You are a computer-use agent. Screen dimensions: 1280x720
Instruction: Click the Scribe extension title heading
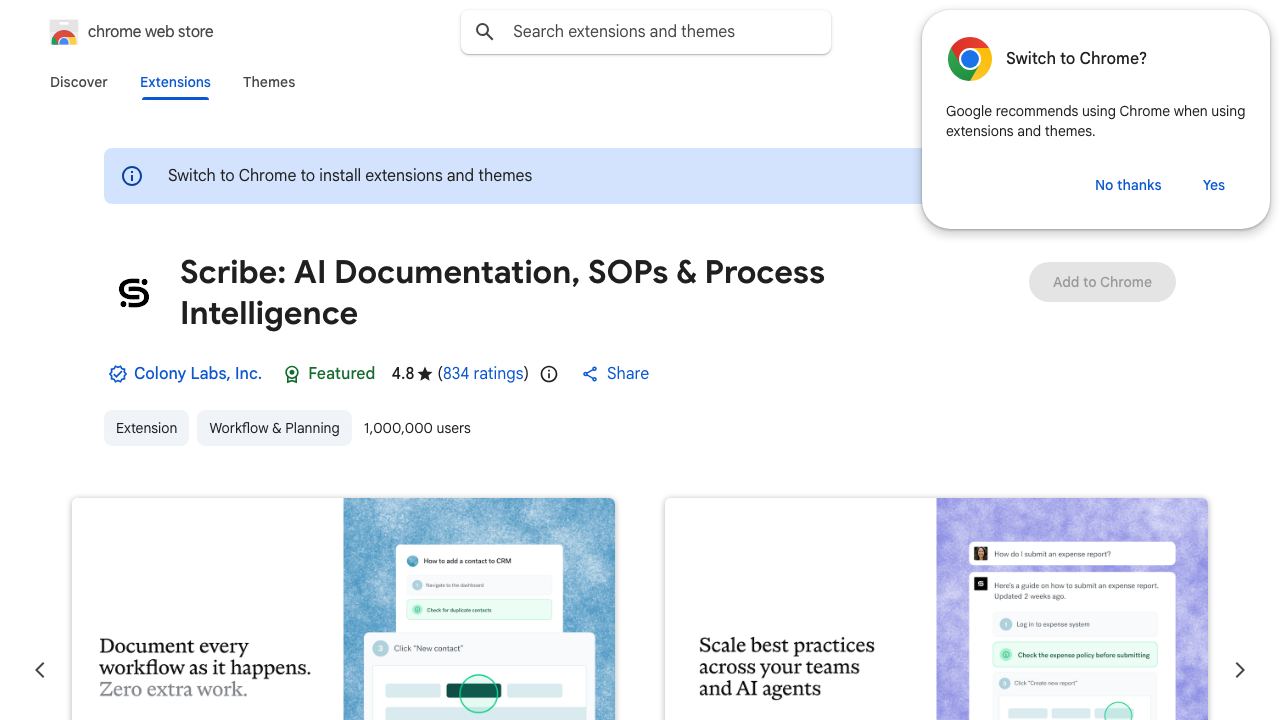point(503,293)
